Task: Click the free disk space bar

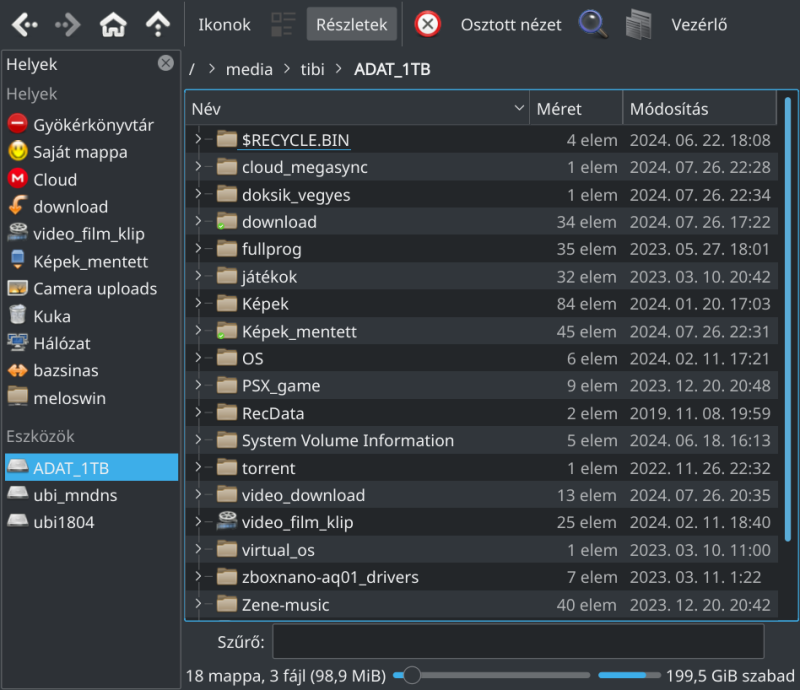Action: click(629, 675)
